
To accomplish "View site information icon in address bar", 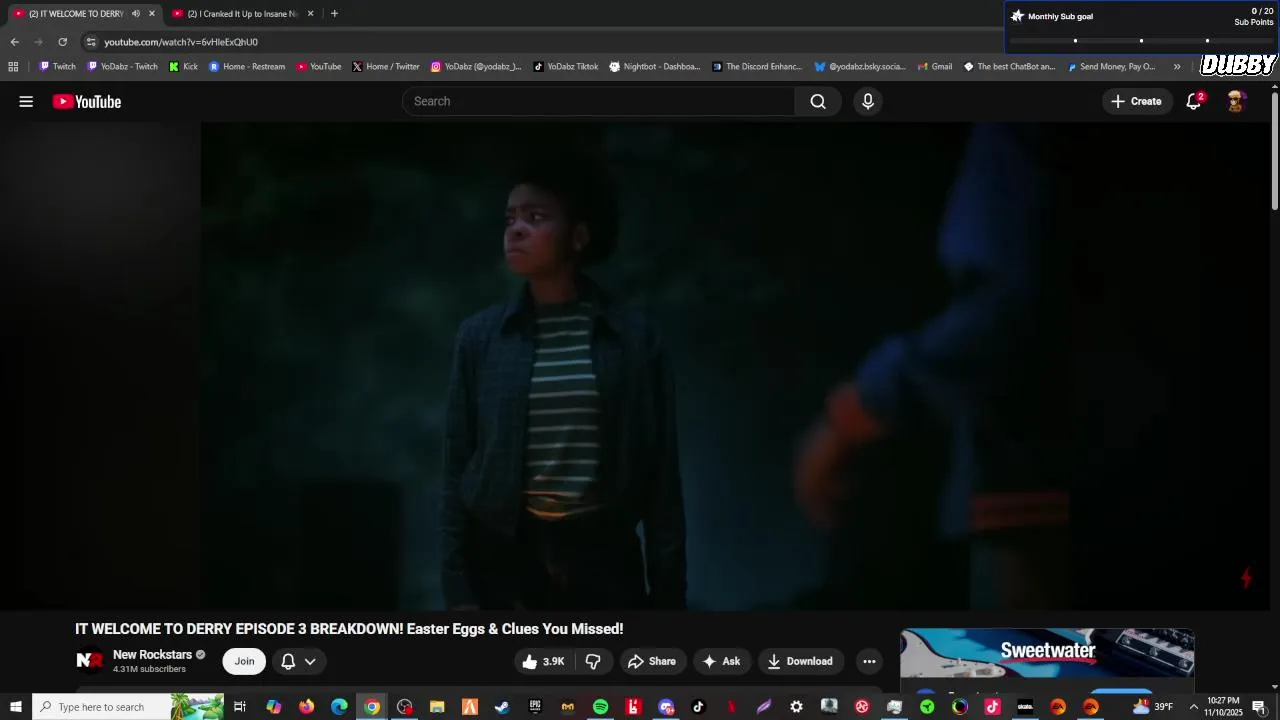I will coord(91,42).
